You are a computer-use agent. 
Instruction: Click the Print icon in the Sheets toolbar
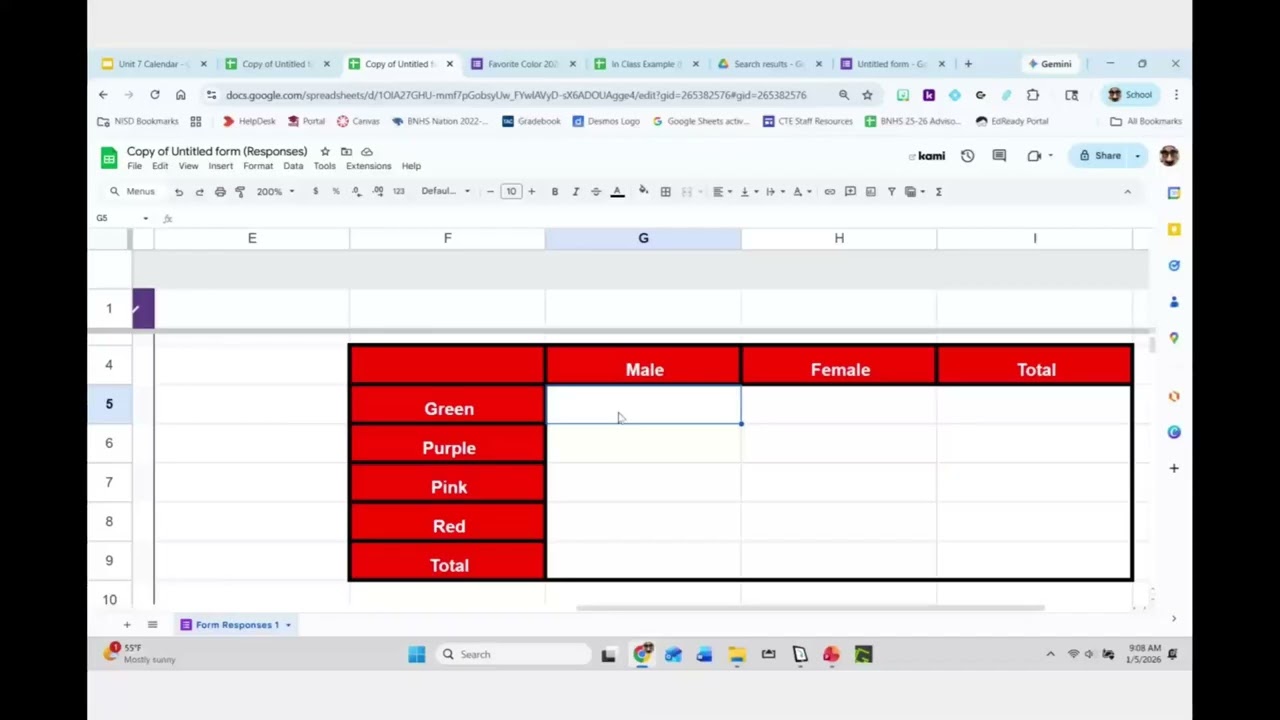[x=220, y=191]
